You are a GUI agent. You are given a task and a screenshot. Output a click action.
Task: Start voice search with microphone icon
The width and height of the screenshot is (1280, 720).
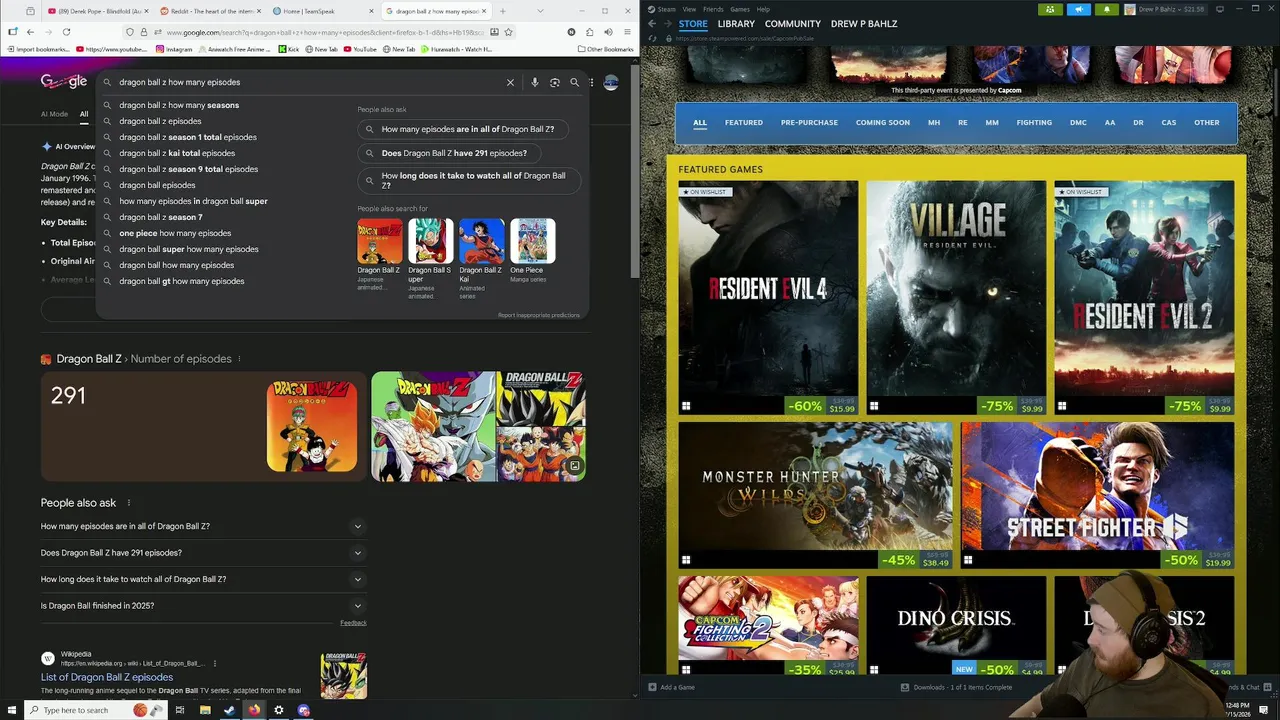click(x=535, y=82)
